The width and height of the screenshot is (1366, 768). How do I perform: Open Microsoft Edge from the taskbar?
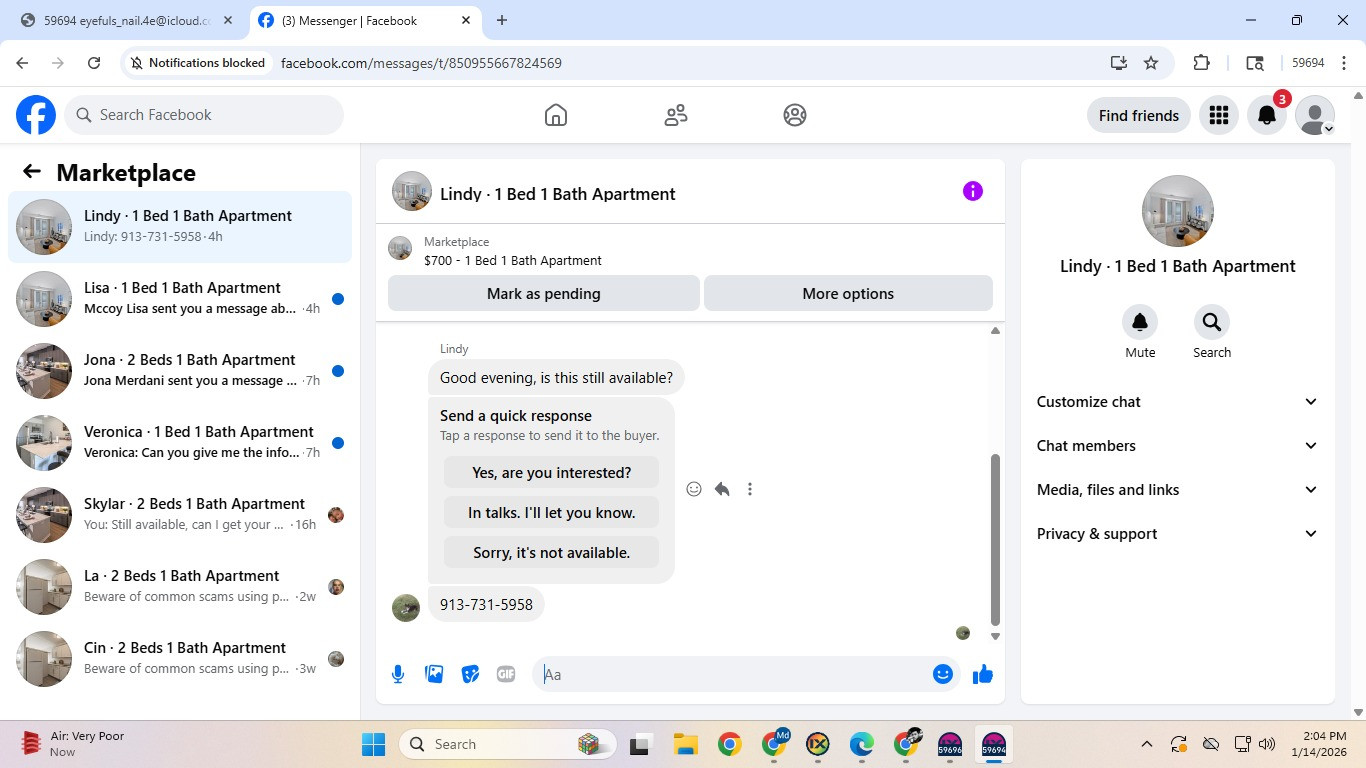click(x=862, y=744)
